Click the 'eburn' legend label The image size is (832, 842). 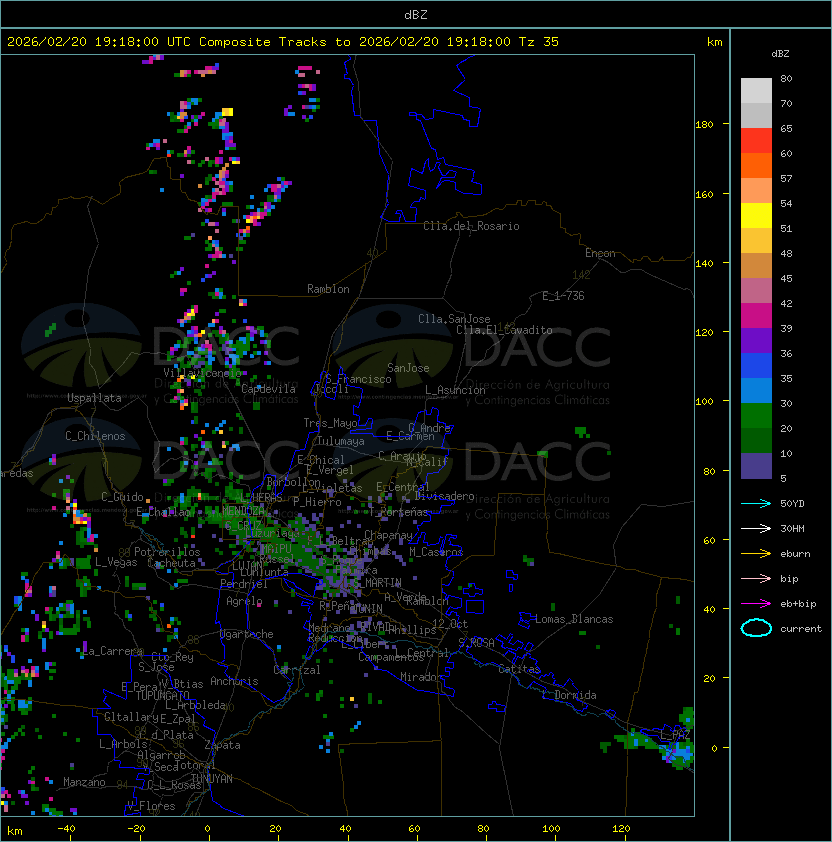(795, 554)
